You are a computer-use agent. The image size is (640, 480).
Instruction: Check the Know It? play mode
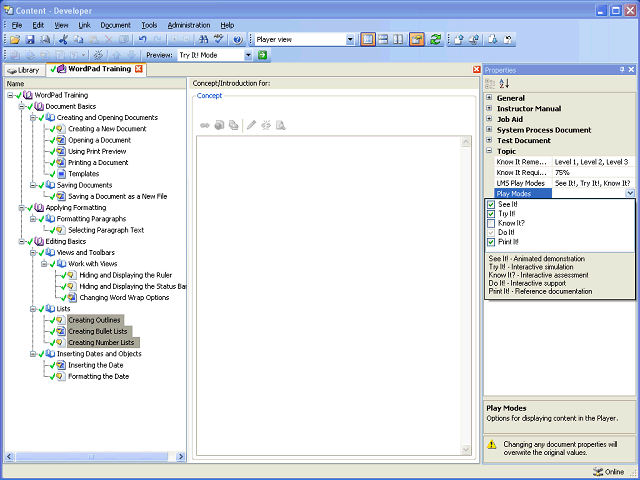[x=491, y=223]
